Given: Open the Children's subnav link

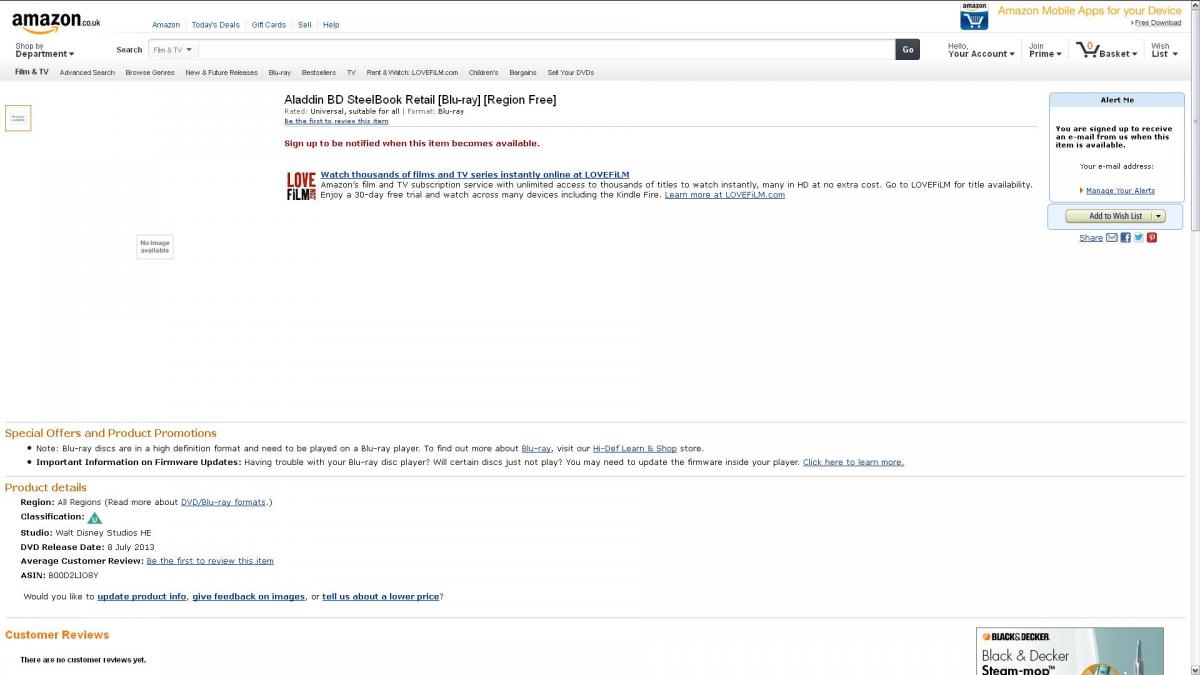Looking at the screenshot, I should tap(483, 72).
